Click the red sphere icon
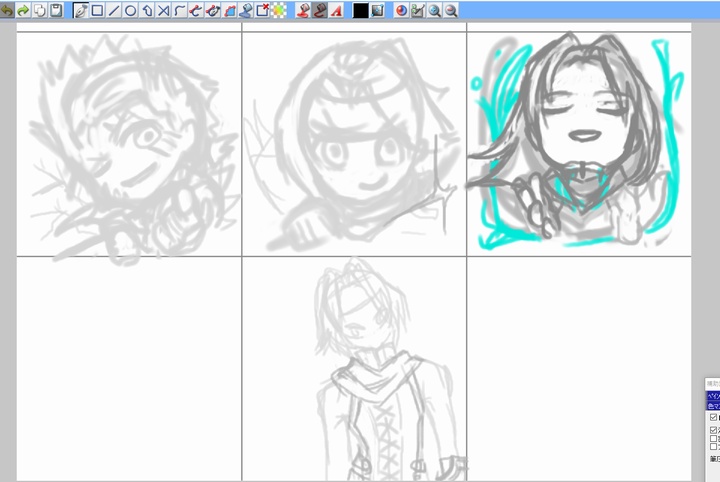Viewport: 720px width, 482px height. pyautogui.click(x=401, y=10)
